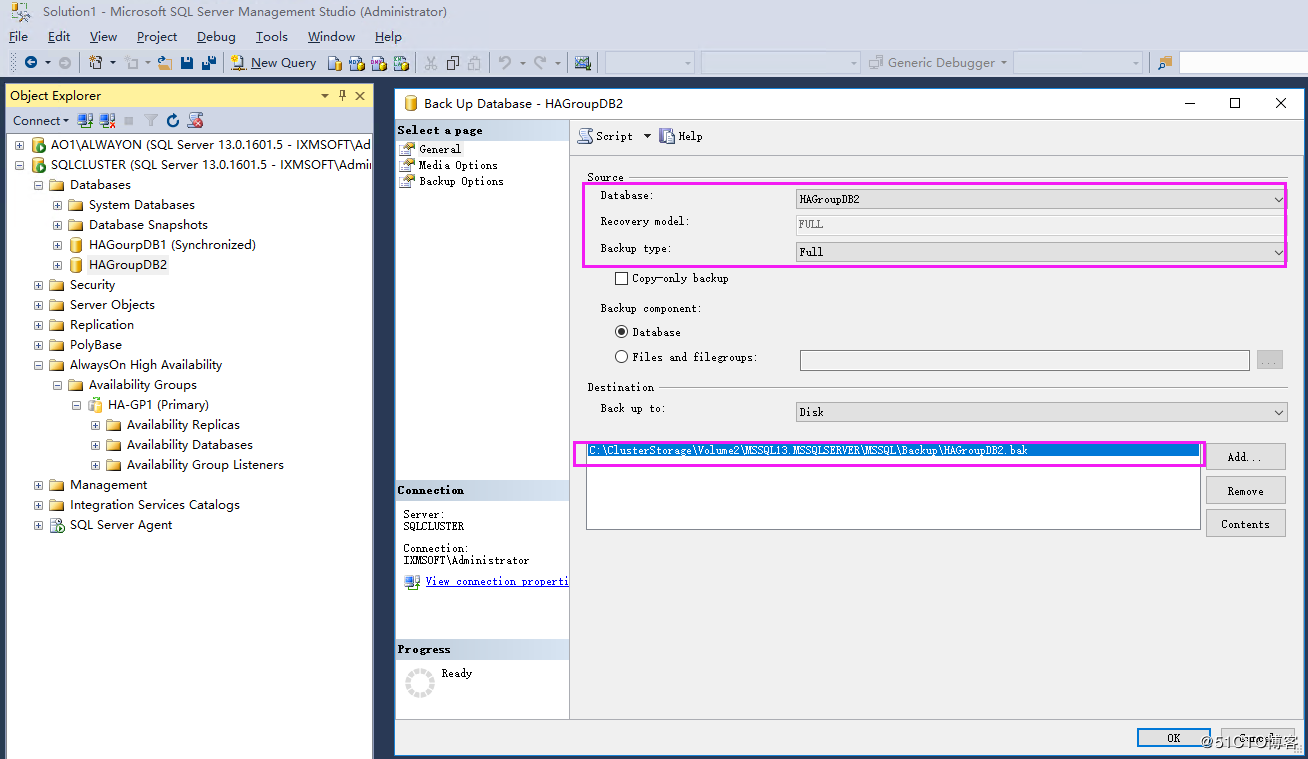Open the View connection properties link
This screenshot has width=1308, height=759.
(x=495, y=581)
